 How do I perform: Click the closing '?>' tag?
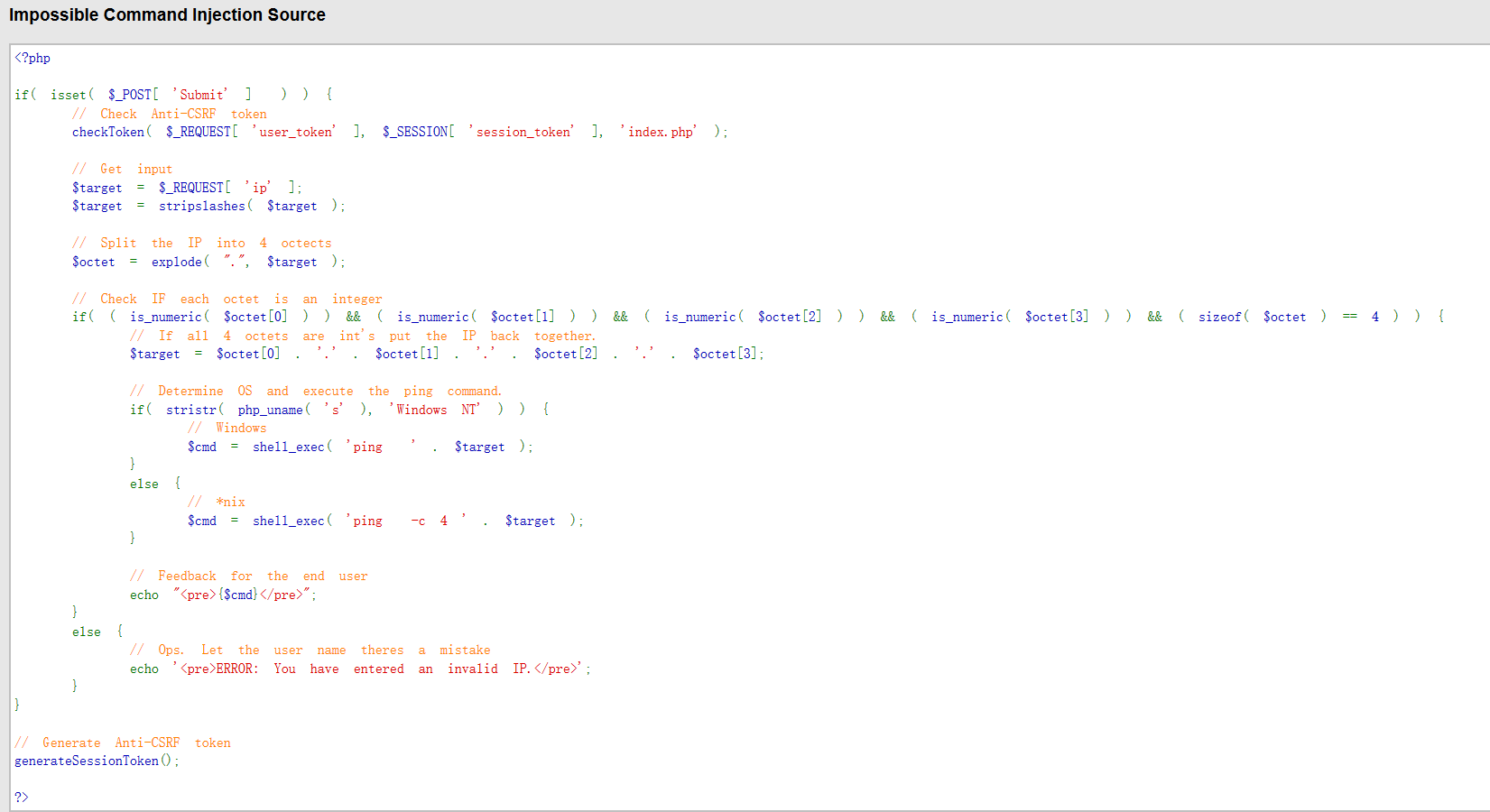22,797
